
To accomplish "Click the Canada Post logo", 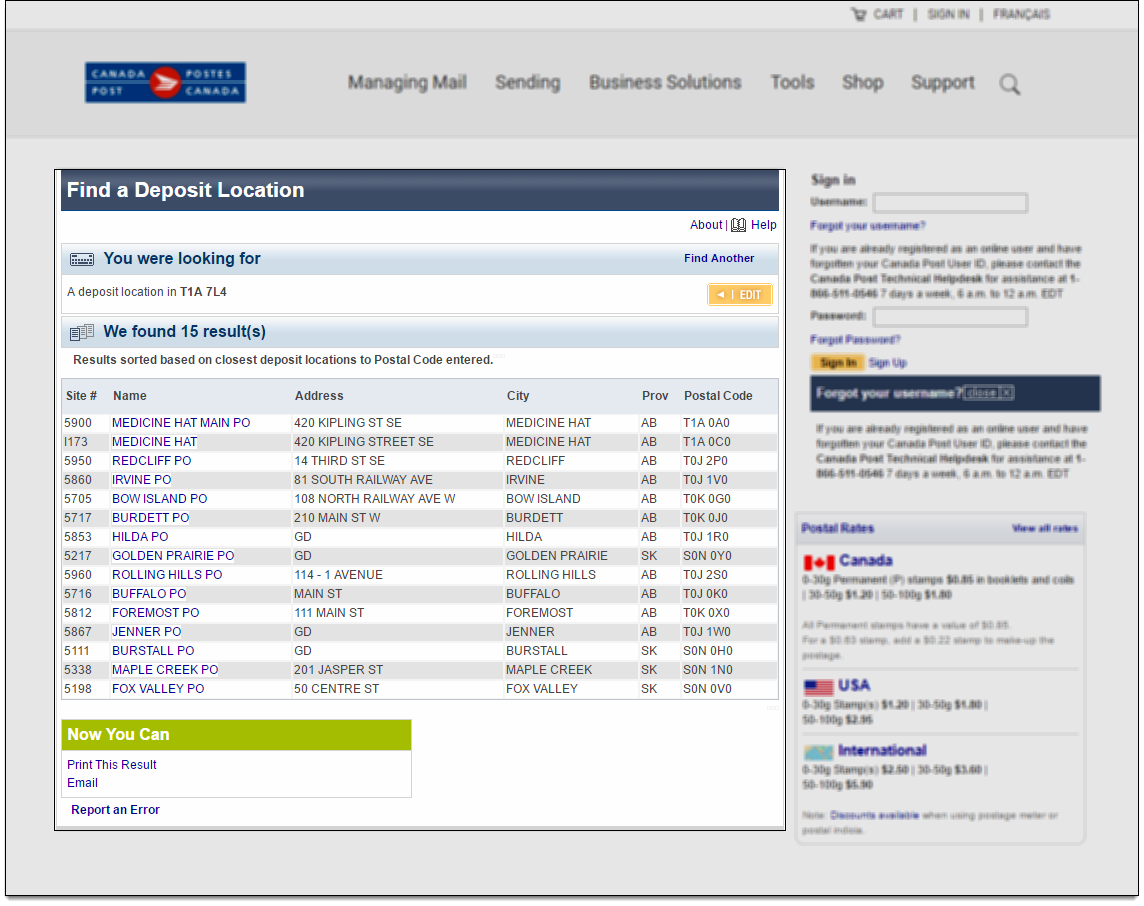I will pyautogui.click(x=165, y=82).
